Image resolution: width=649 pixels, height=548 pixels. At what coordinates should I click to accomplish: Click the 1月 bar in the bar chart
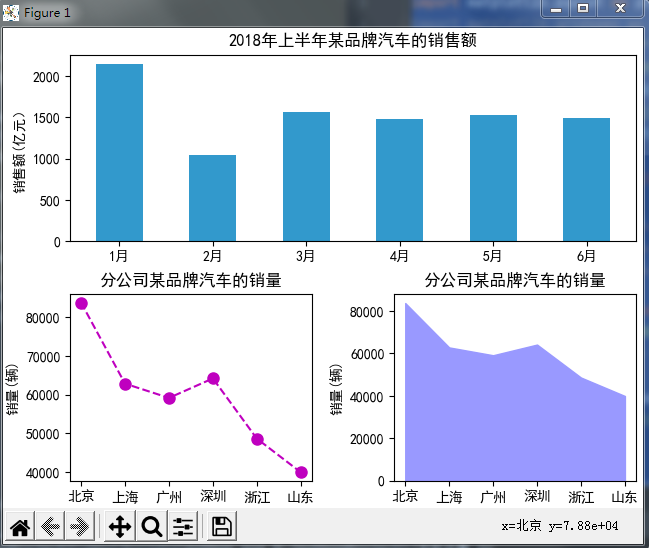click(119, 152)
